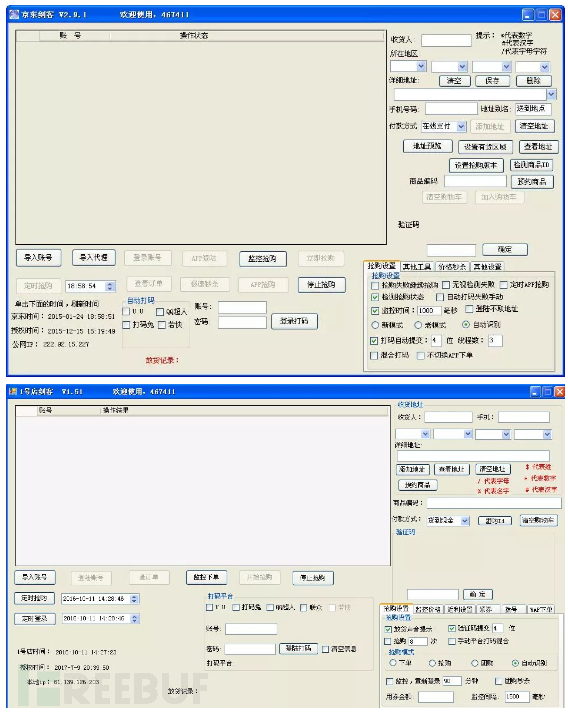
Task: Enable 定时APP抢购 checkbox
Action: point(503,285)
